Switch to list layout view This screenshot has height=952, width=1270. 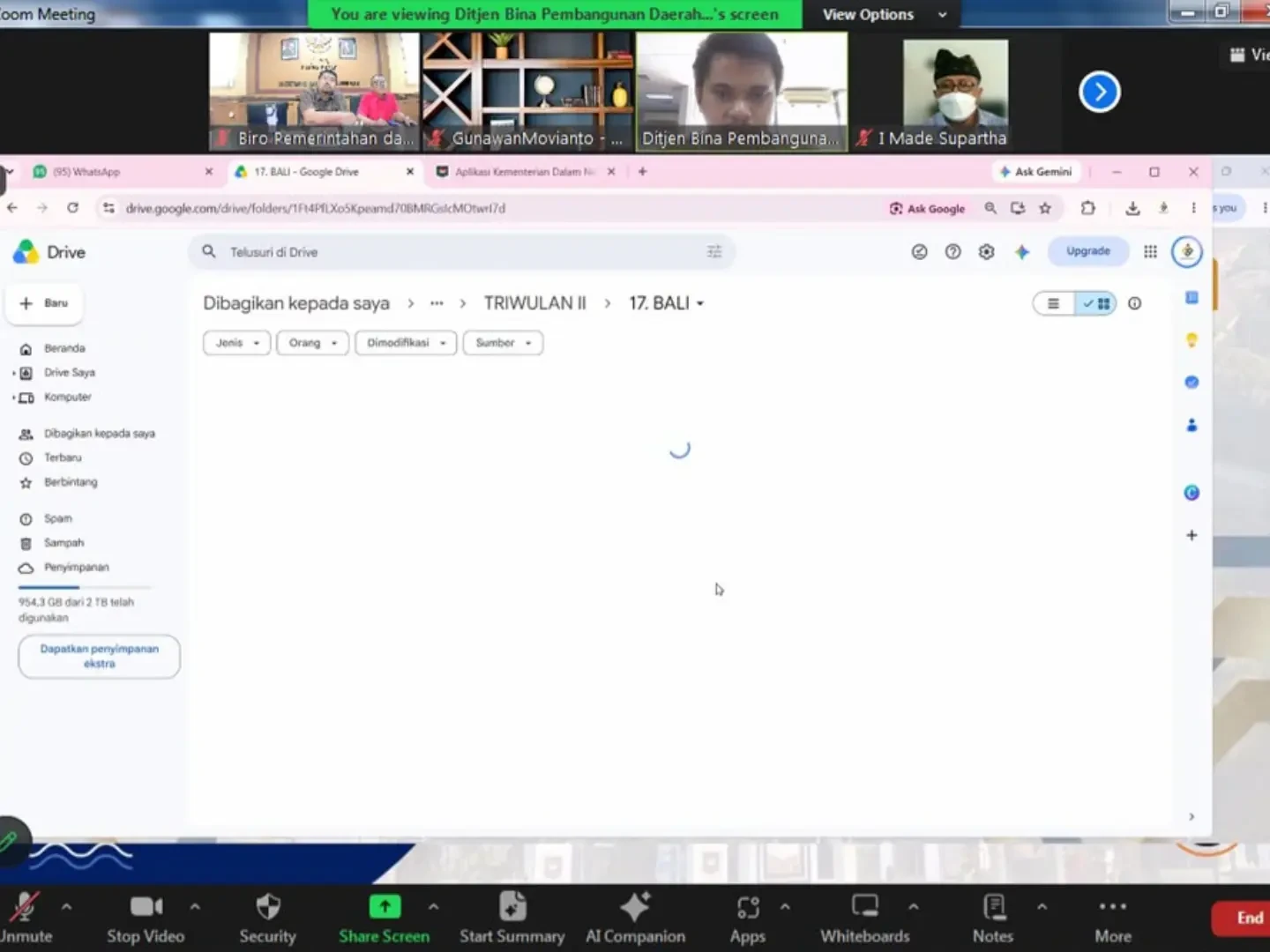pos(1053,303)
